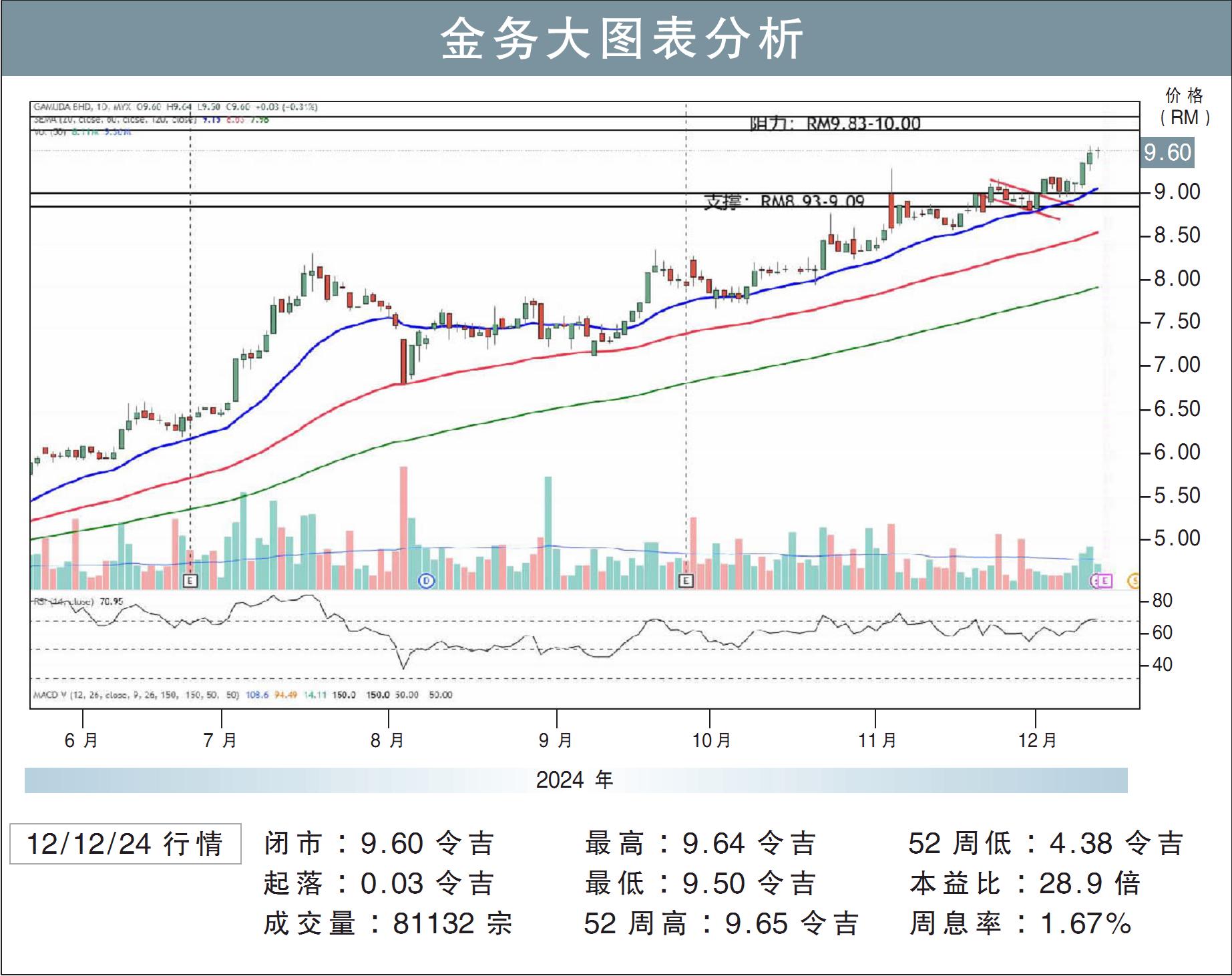Click the 52 周低 4.38 令吉 value

[1046, 843]
